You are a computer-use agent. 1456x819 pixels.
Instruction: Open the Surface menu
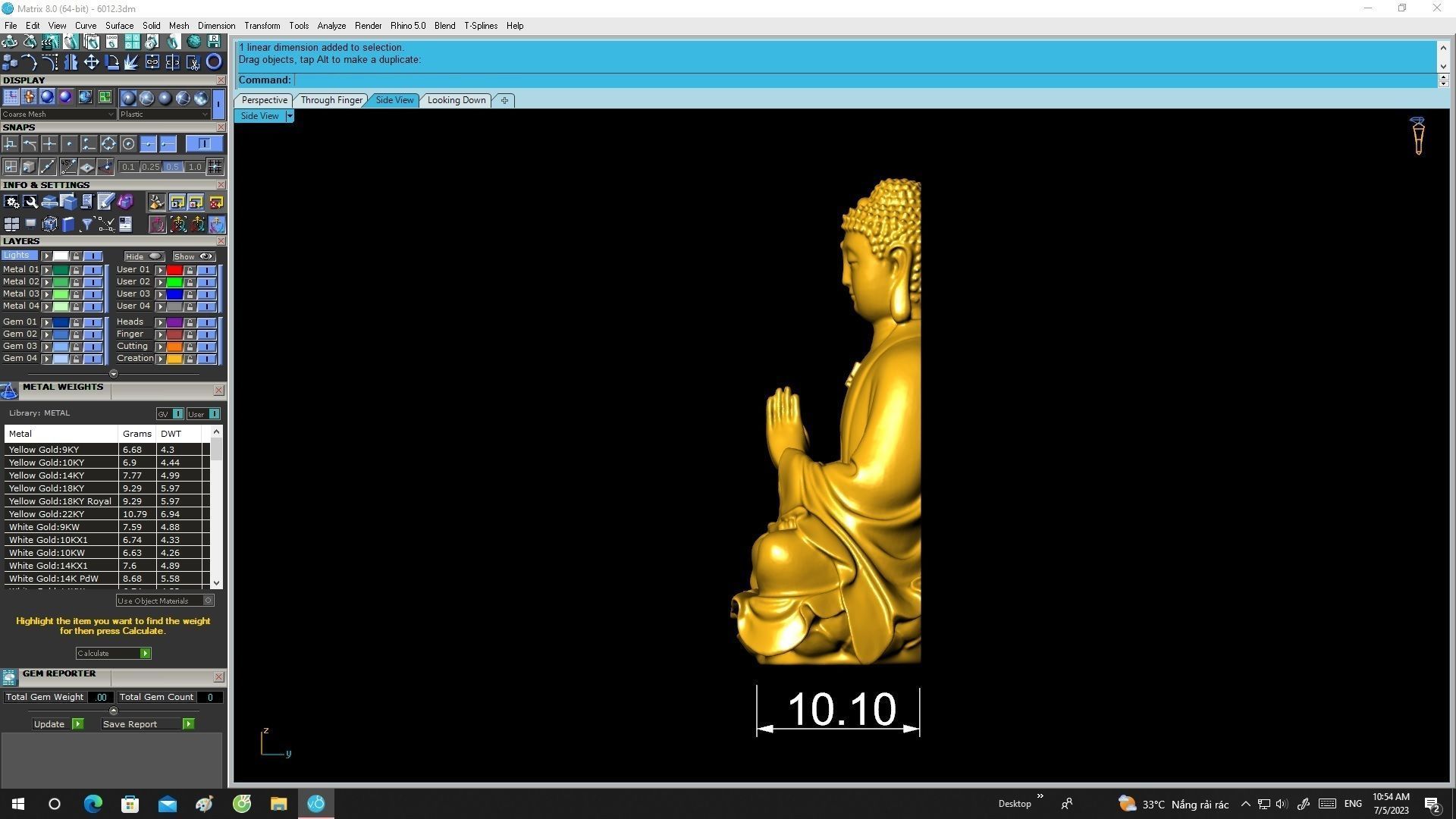pyautogui.click(x=119, y=26)
